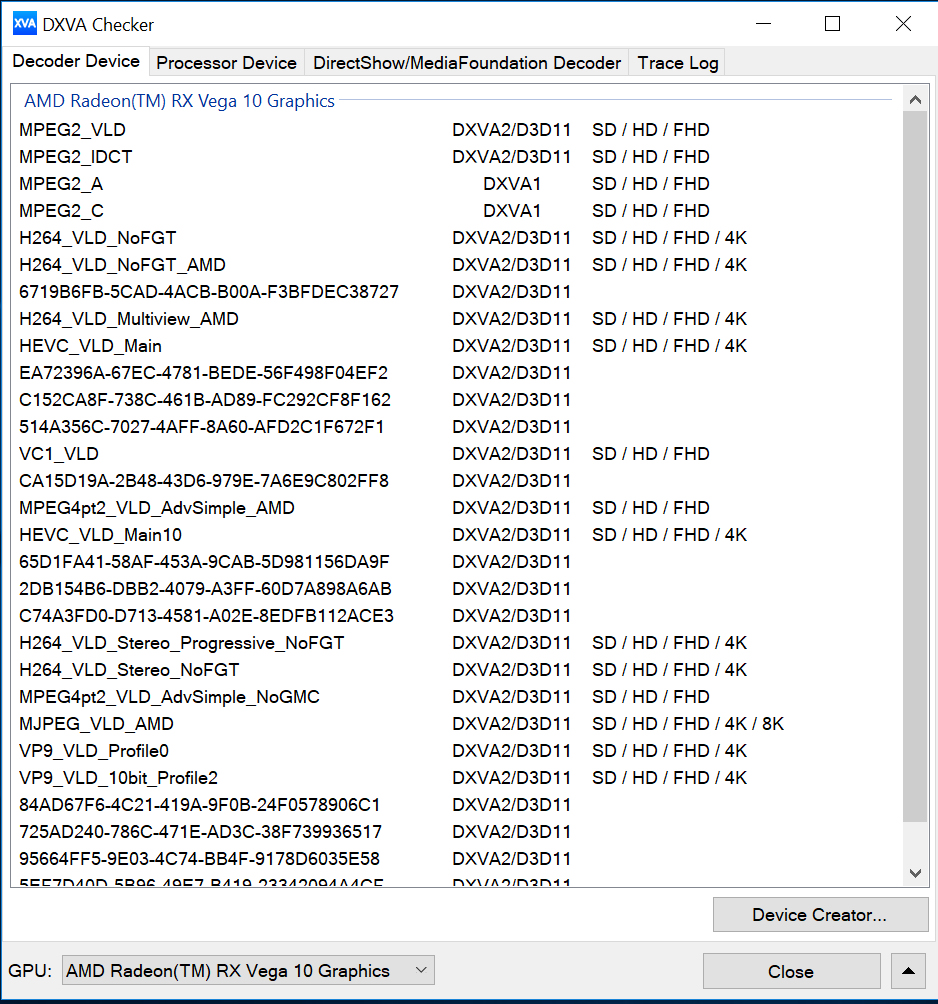Select the VP9_VLD_10bit_Profile2 row

pos(455,778)
